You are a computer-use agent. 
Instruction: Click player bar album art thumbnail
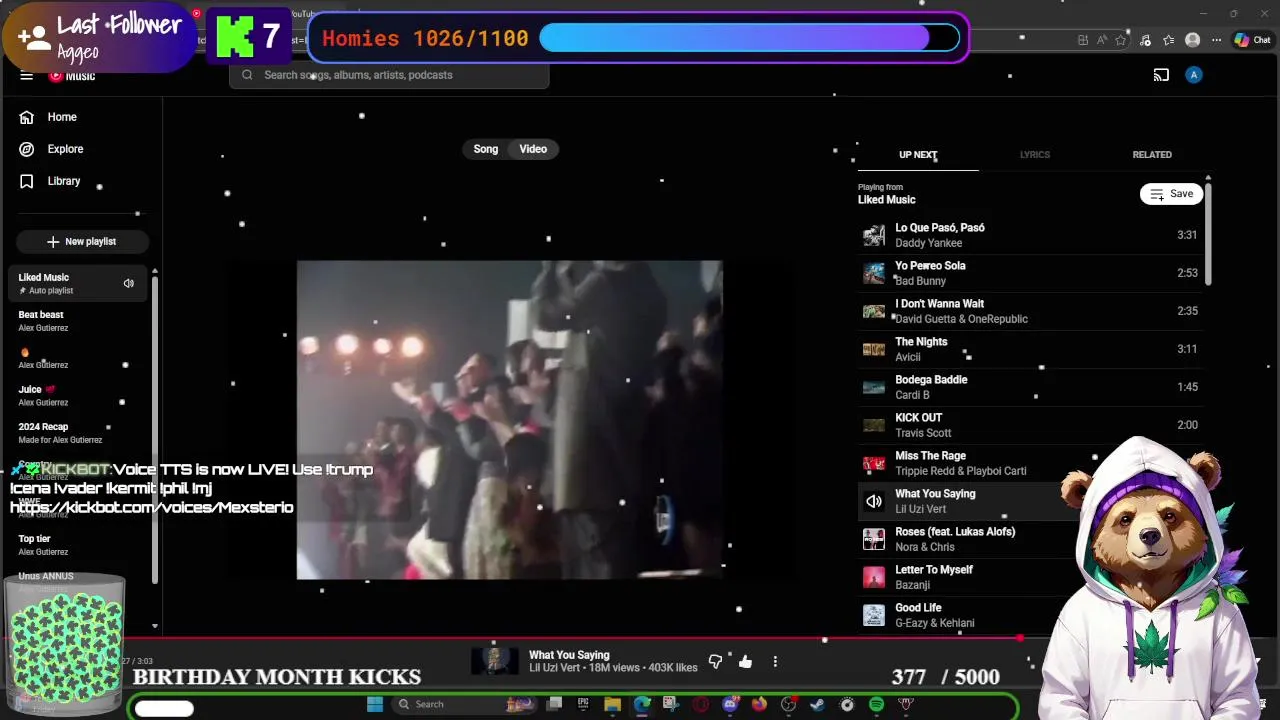pos(495,661)
